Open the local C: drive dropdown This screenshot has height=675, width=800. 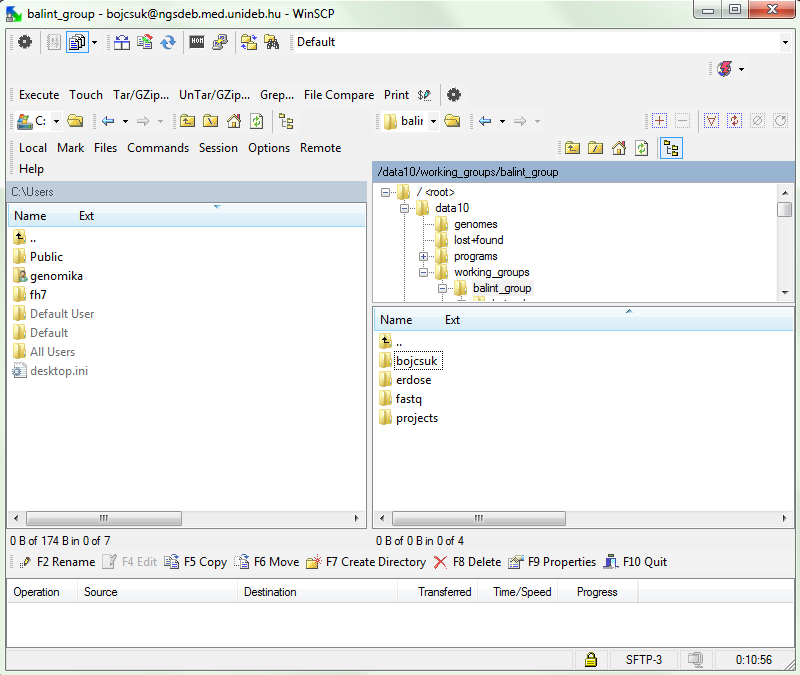tap(56, 121)
